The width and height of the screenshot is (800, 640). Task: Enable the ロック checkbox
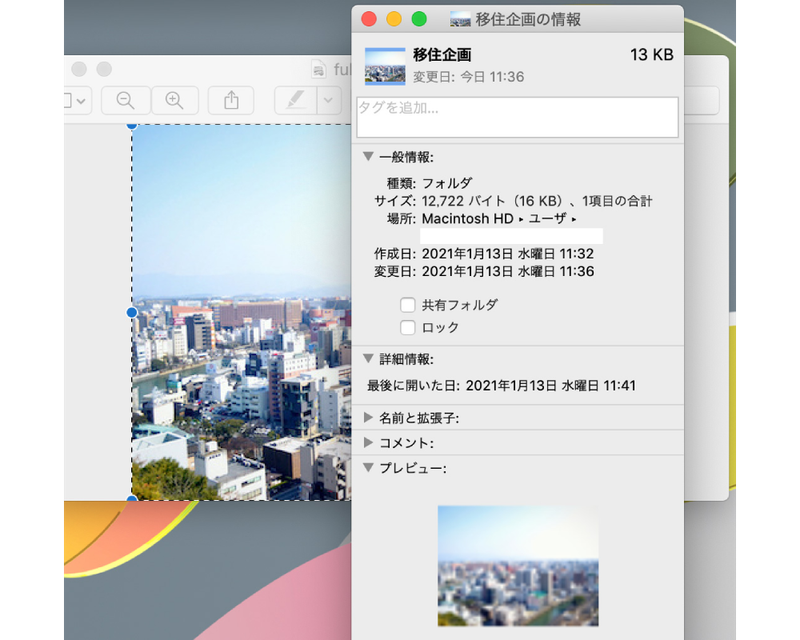click(x=408, y=327)
